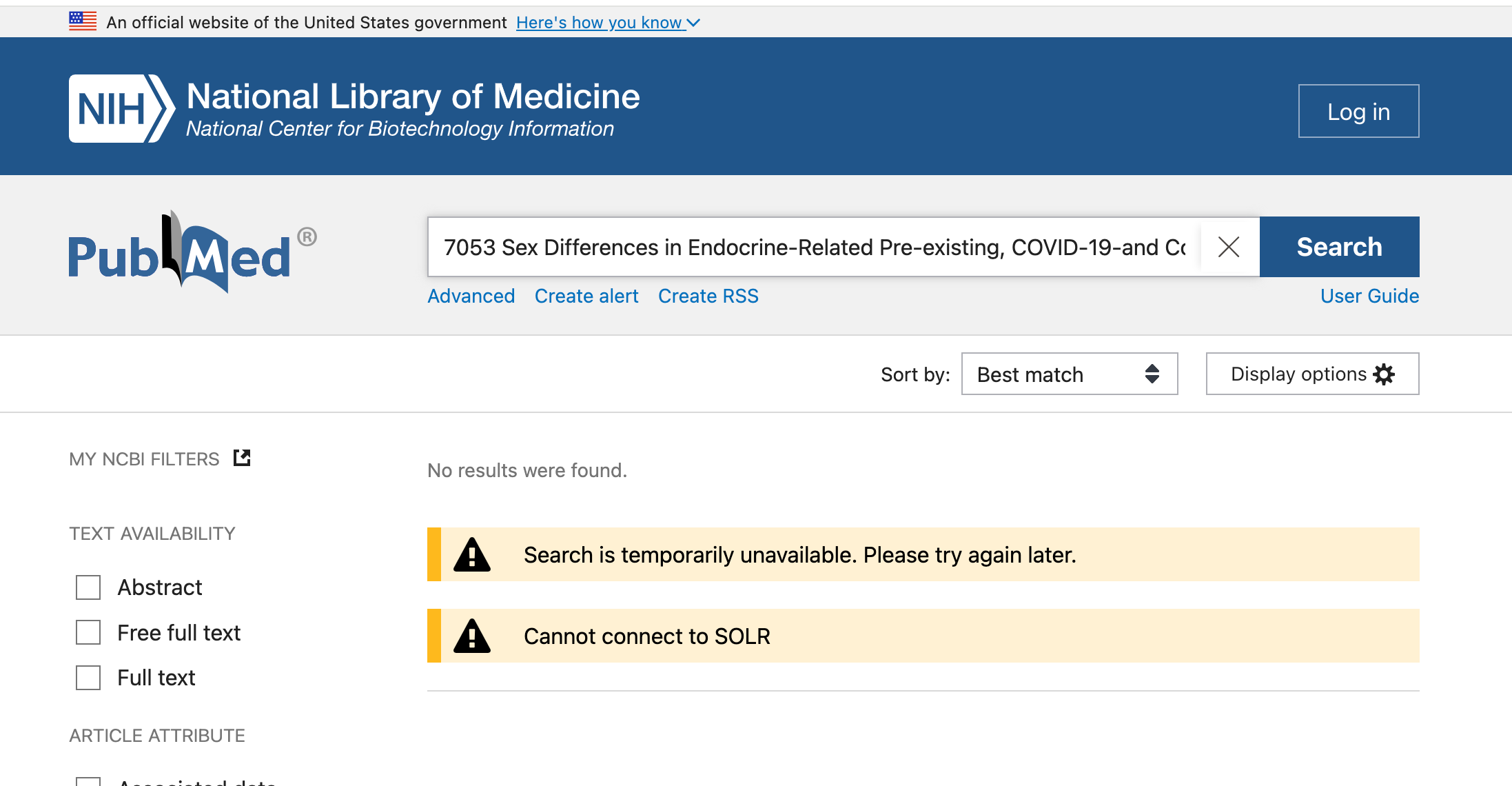Image resolution: width=1512 pixels, height=786 pixels.
Task: Open My NCBI Filters external link icon
Action: (x=242, y=457)
